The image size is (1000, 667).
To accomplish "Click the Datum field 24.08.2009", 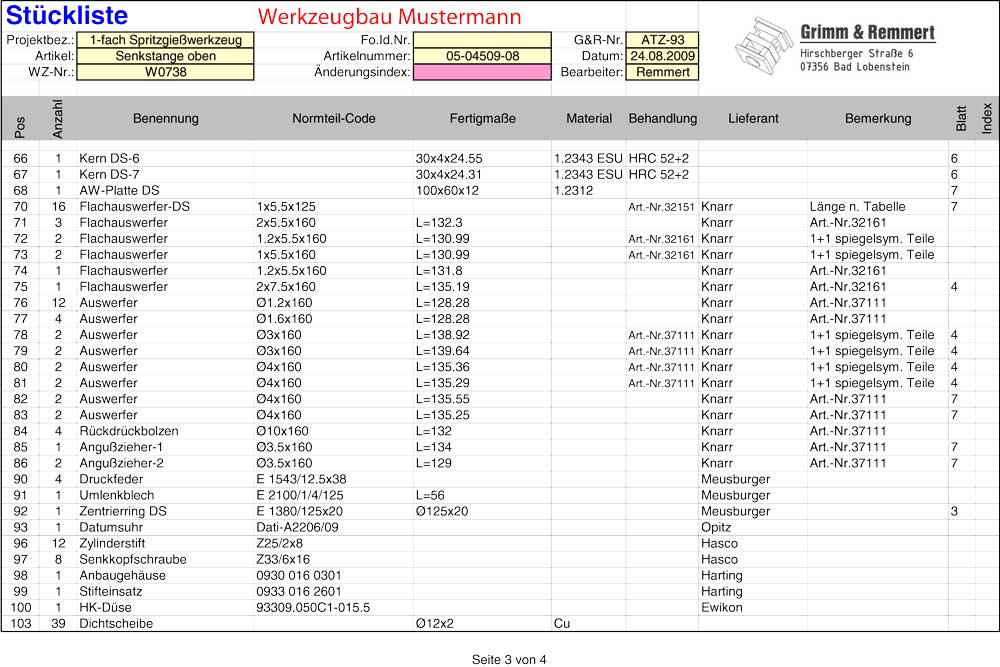I will point(662,57).
